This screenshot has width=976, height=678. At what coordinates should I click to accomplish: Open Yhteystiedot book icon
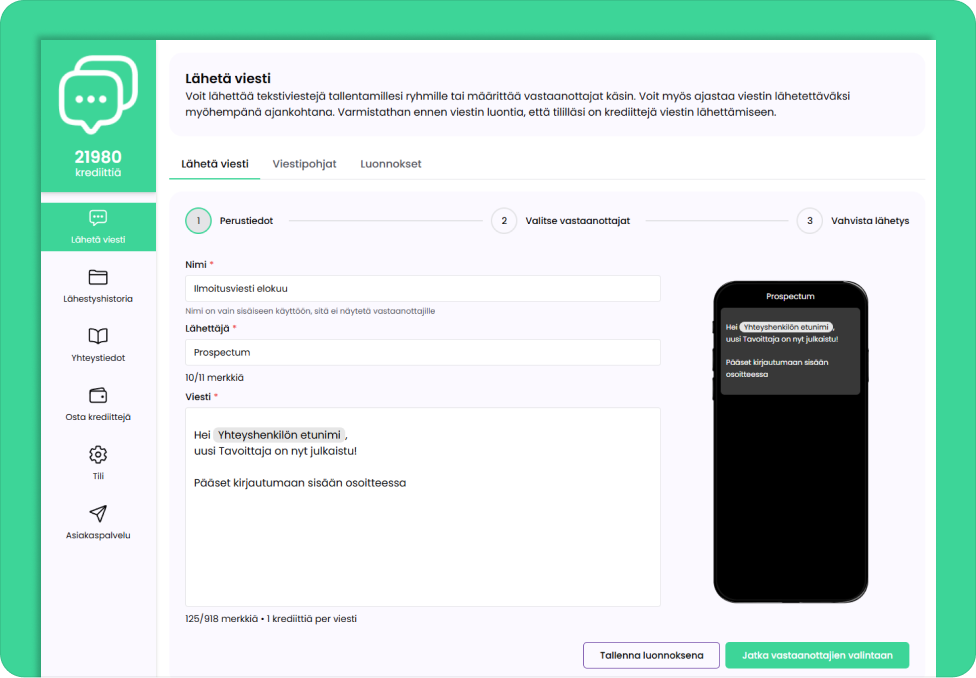click(x=98, y=336)
